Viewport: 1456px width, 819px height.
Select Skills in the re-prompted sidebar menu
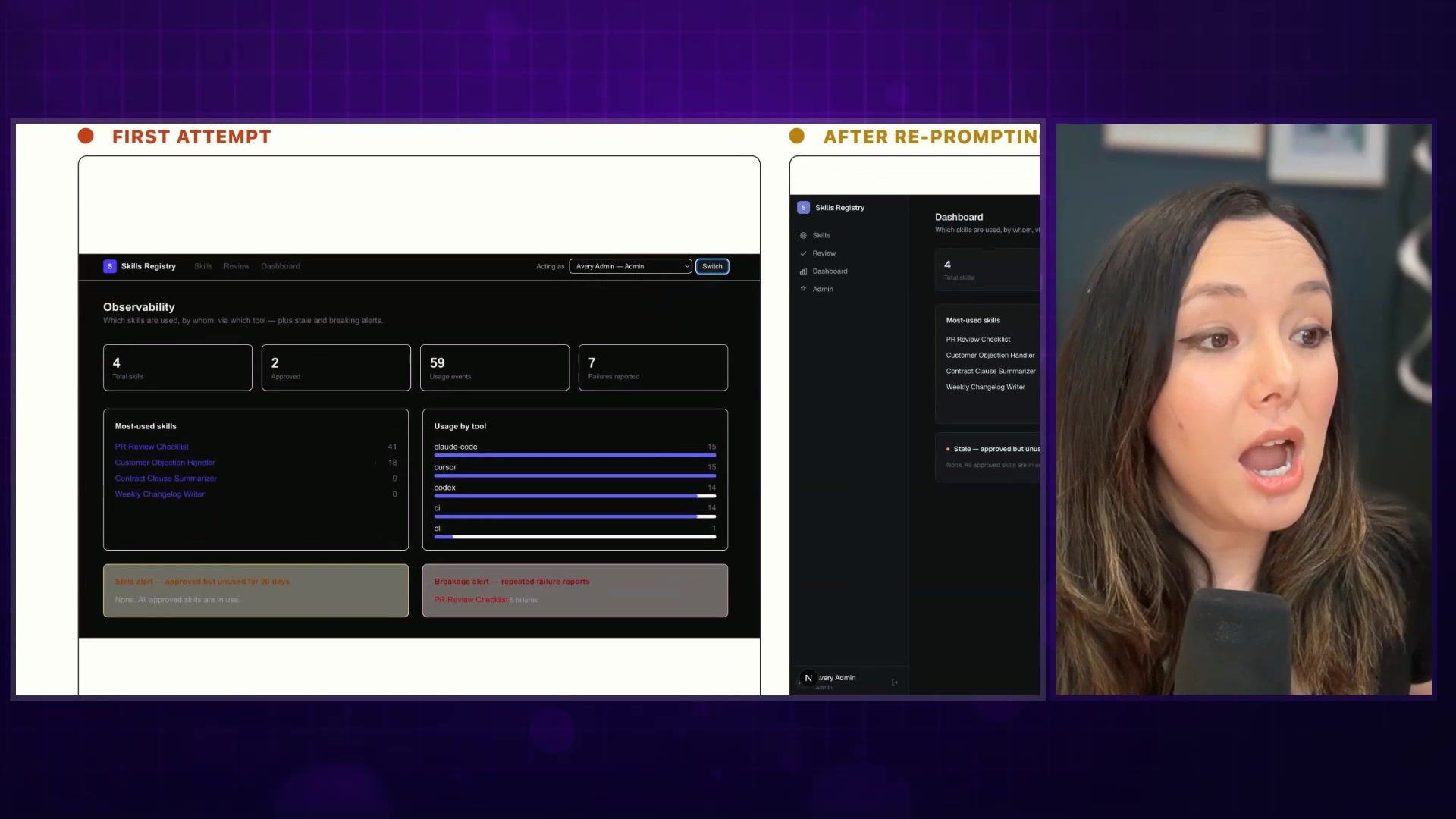pyautogui.click(x=821, y=235)
